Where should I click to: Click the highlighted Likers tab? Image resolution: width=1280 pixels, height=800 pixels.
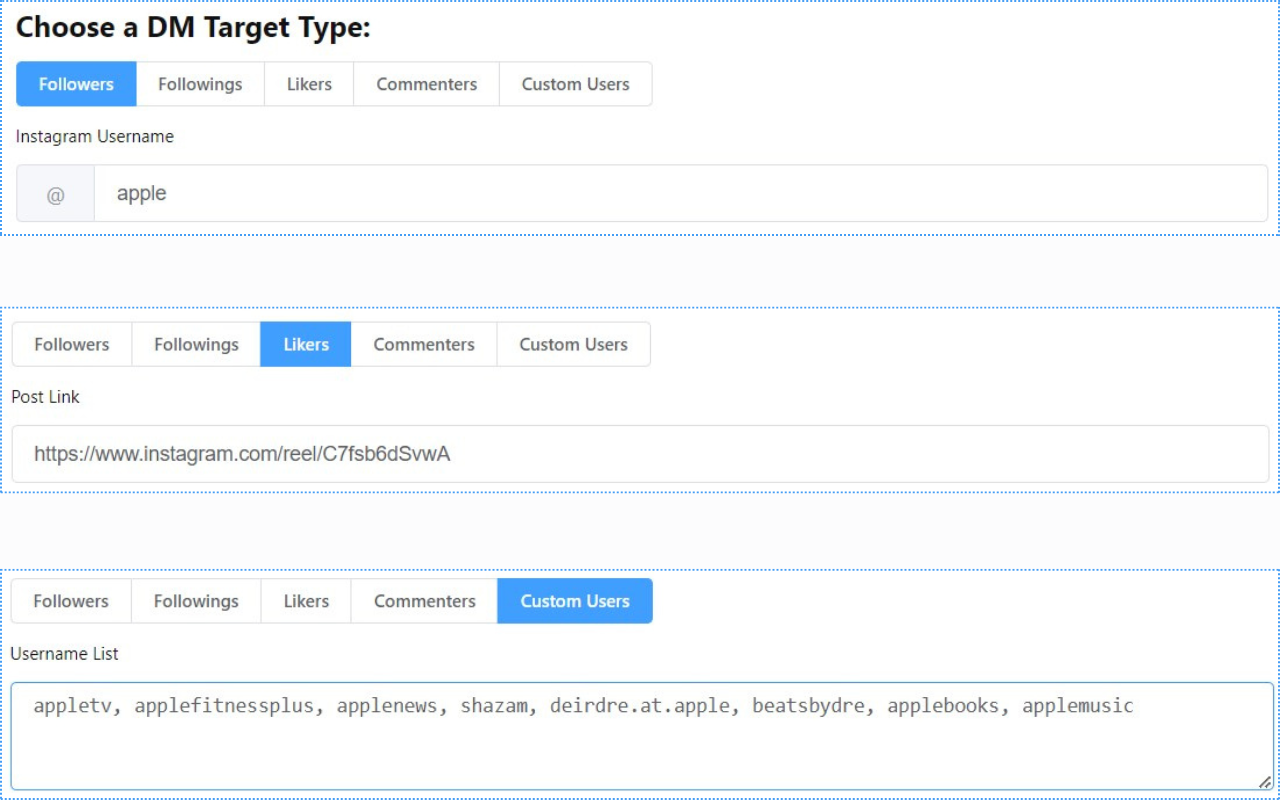coord(305,344)
